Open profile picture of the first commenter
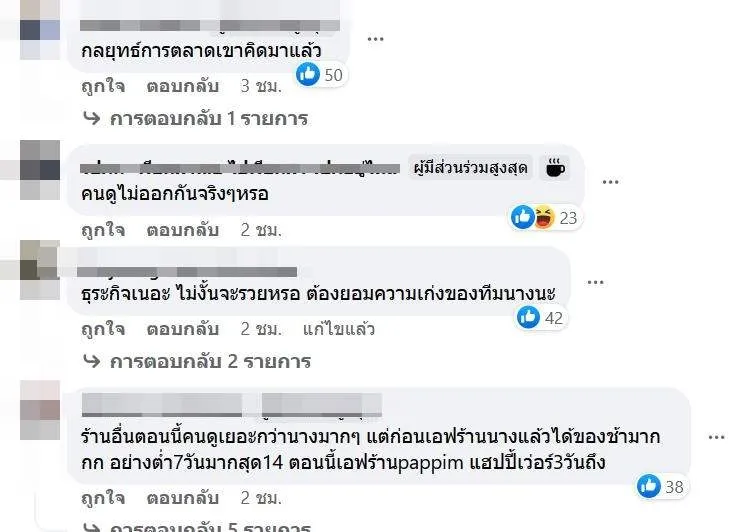This screenshot has height=532, width=739. pos(40,30)
